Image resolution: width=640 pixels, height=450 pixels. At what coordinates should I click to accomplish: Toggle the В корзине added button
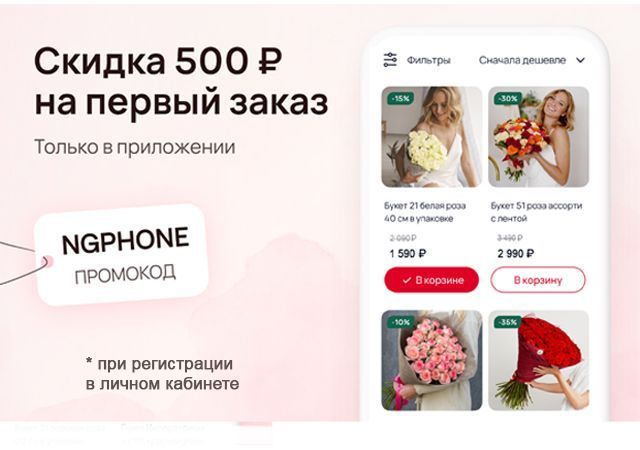click(431, 280)
